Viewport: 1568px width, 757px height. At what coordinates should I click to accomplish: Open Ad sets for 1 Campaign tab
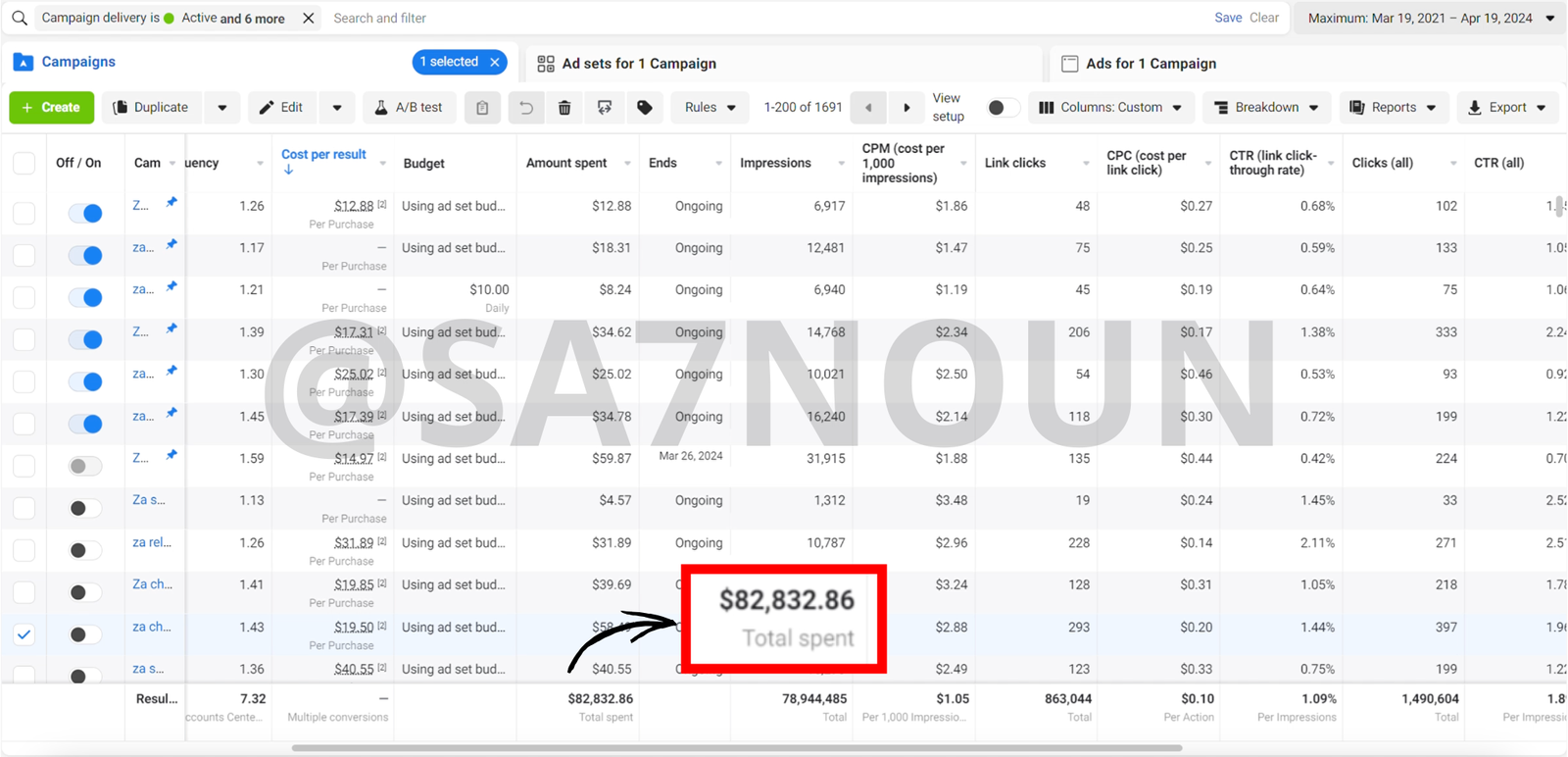click(639, 64)
